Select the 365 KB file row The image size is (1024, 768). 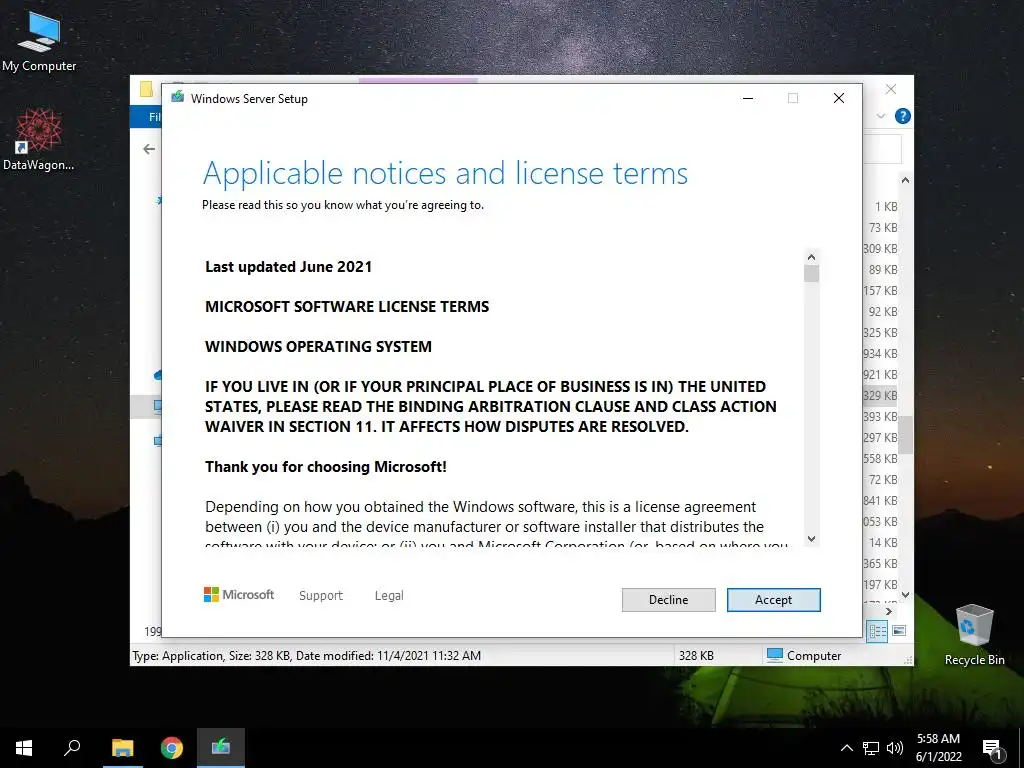[x=880, y=563]
